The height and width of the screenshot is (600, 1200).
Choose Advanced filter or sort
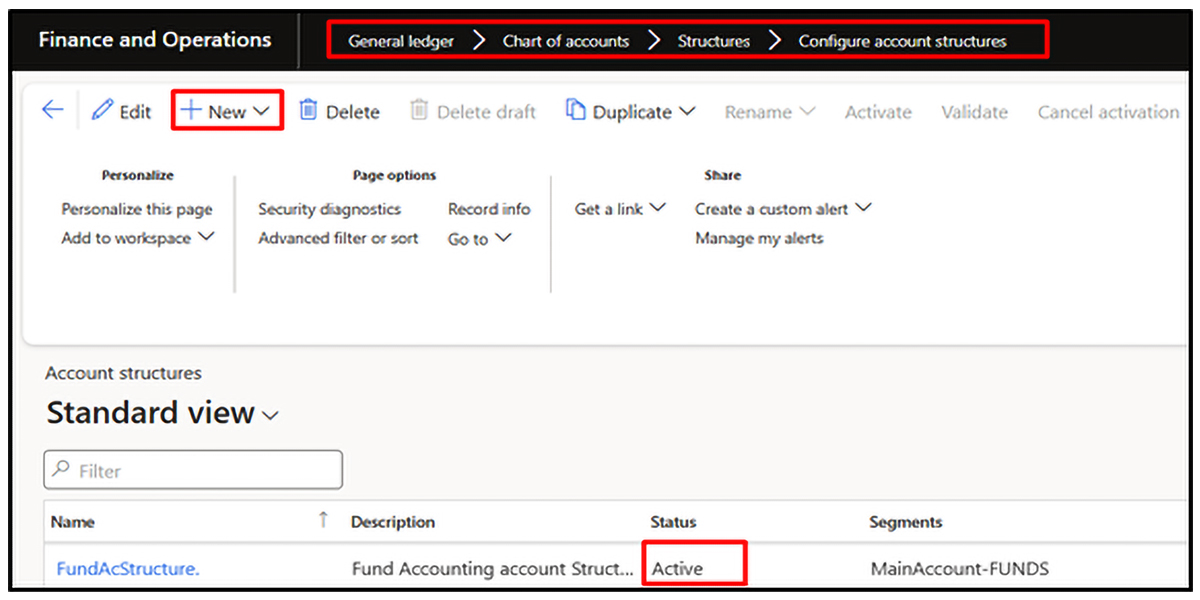point(338,238)
